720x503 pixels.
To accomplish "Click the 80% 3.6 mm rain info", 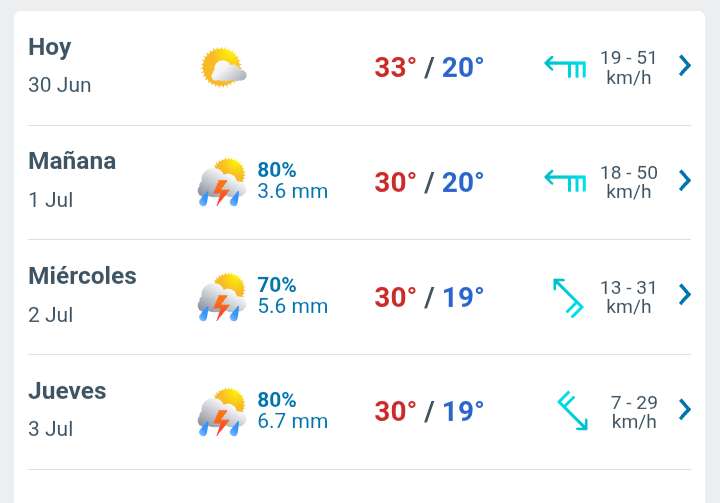I will click(x=292, y=181).
